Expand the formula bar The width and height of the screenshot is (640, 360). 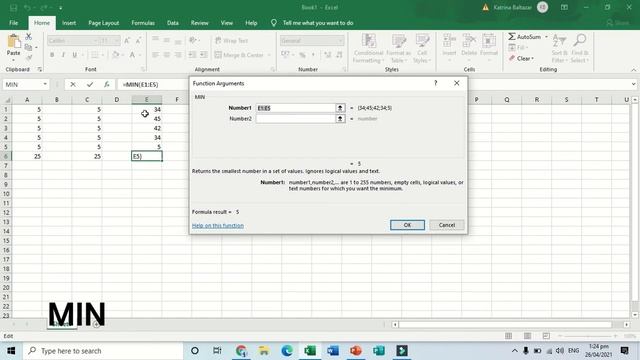pyautogui.click(x=633, y=84)
